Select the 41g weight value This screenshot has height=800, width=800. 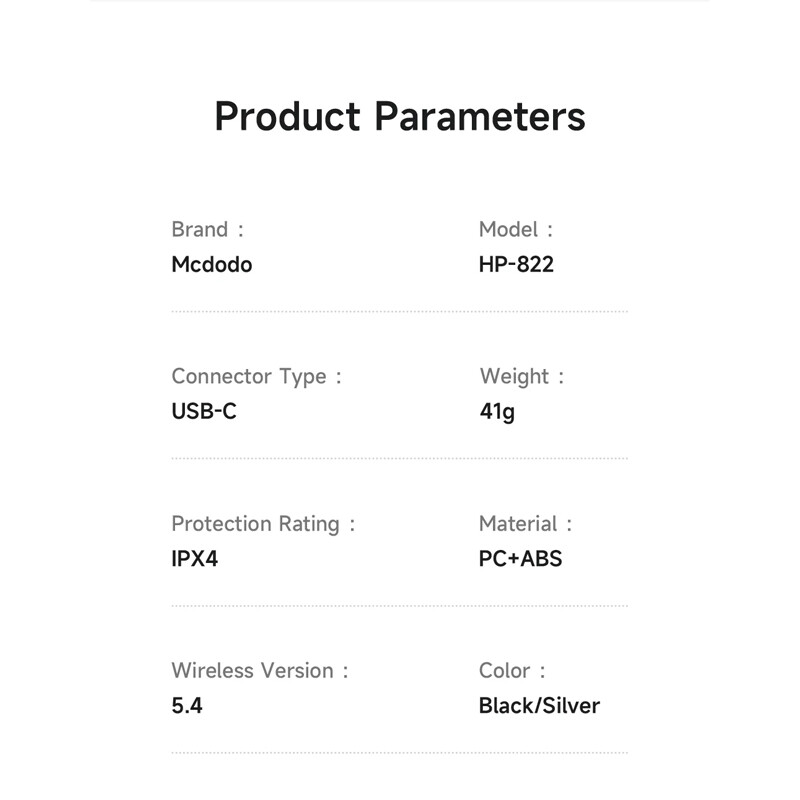[497, 411]
